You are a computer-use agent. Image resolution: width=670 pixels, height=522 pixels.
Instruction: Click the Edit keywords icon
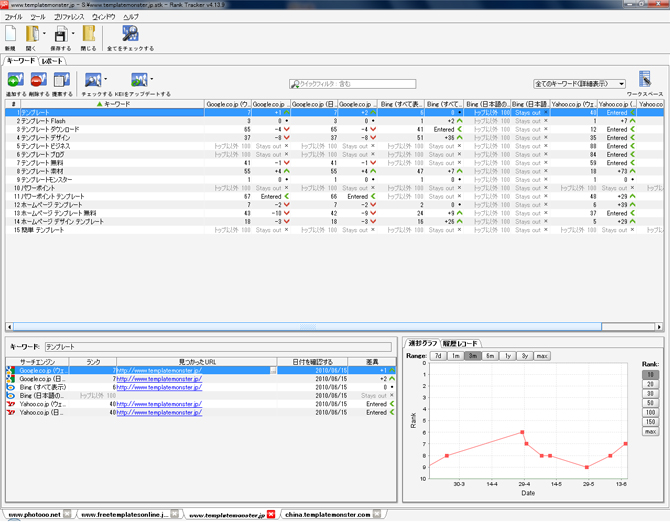click(62, 80)
